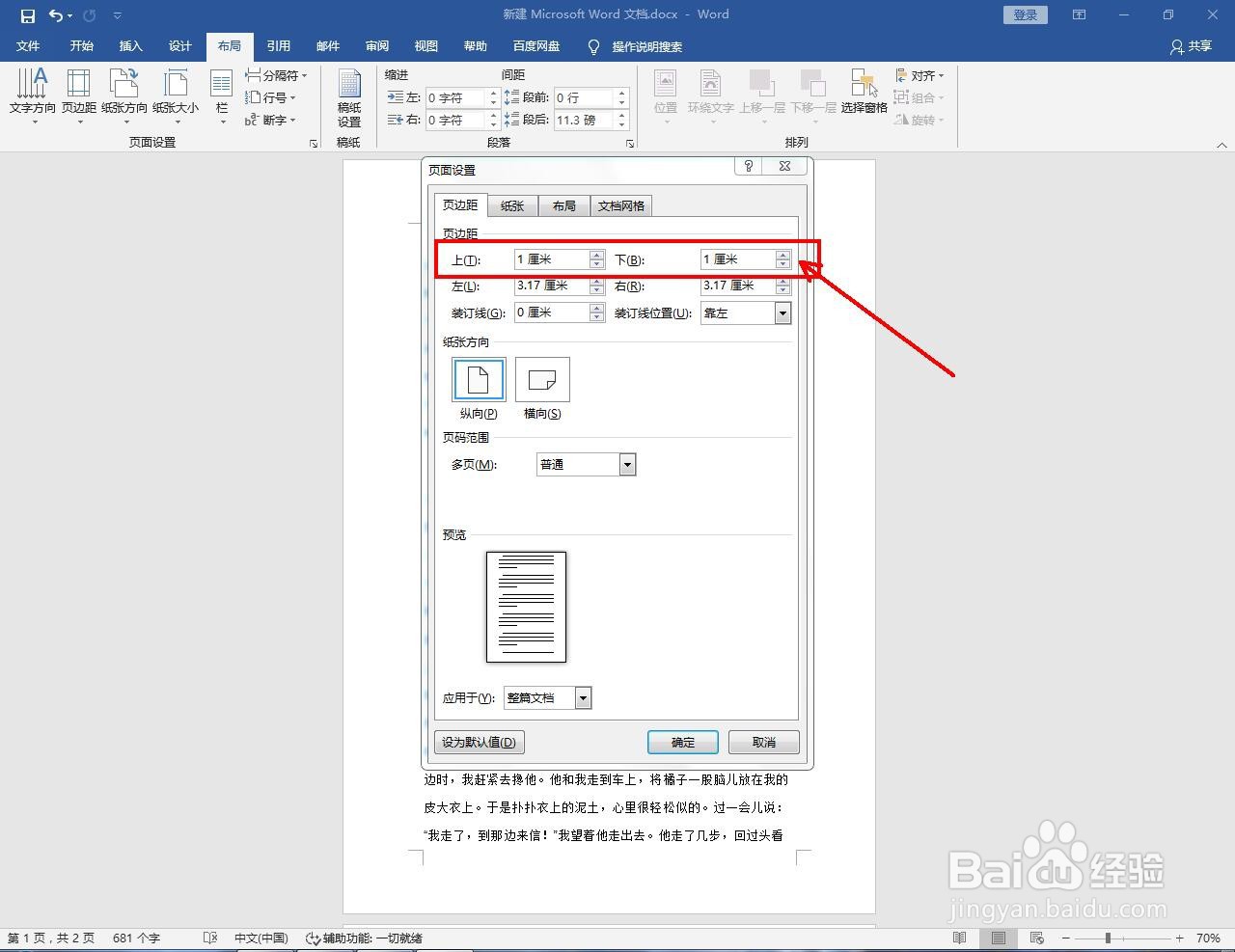This screenshot has width=1235, height=952.
Task: Confirm with the OK (确定) button
Action: tap(683, 743)
